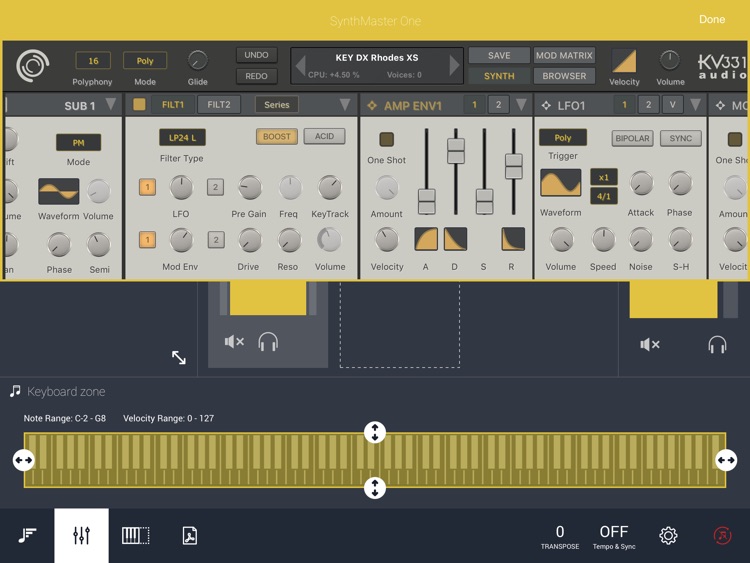Click LFO1 module diamond icon
The width and height of the screenshot is (750, 563).
546,105
